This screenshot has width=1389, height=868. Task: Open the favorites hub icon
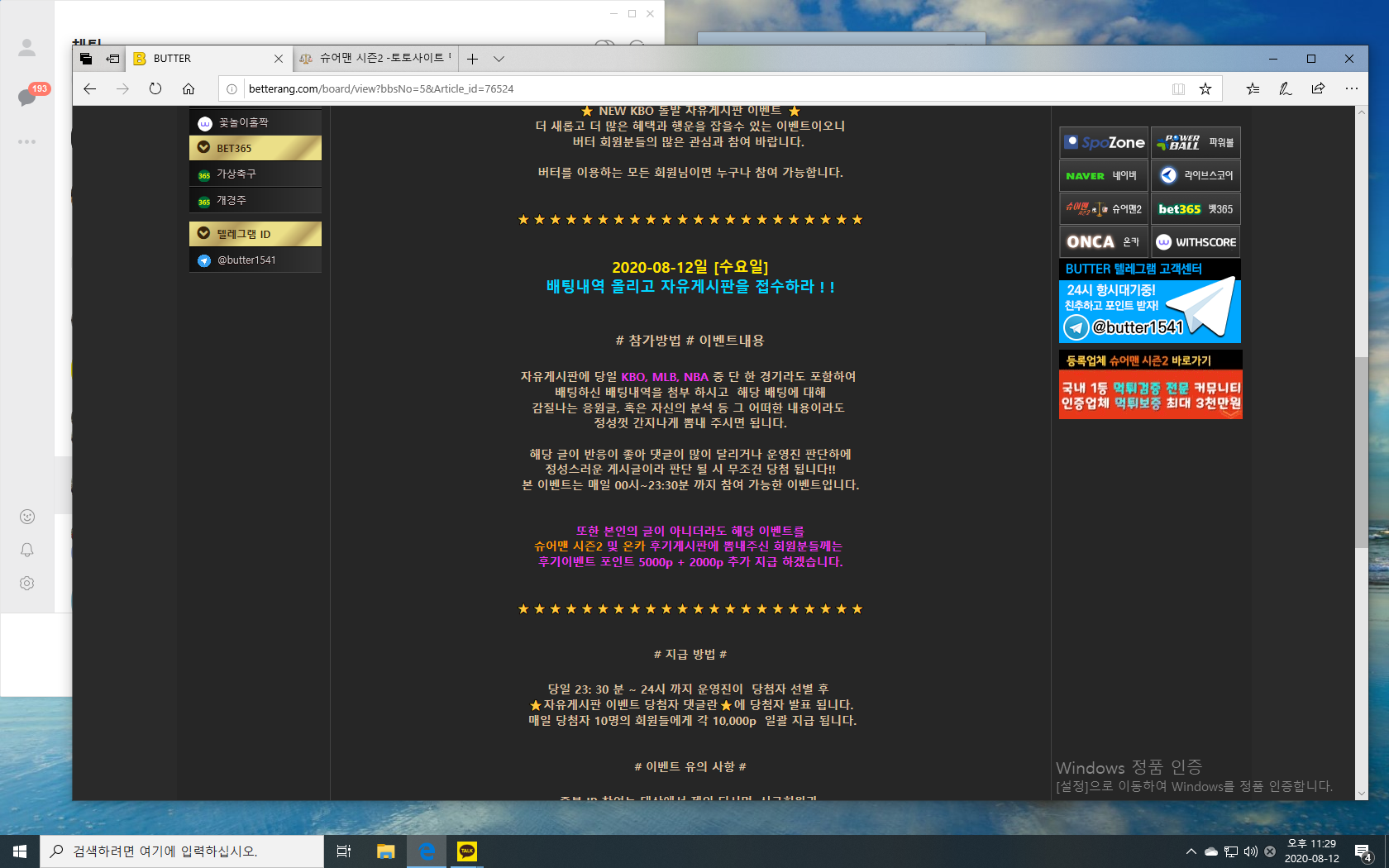tap(1253, 88)
